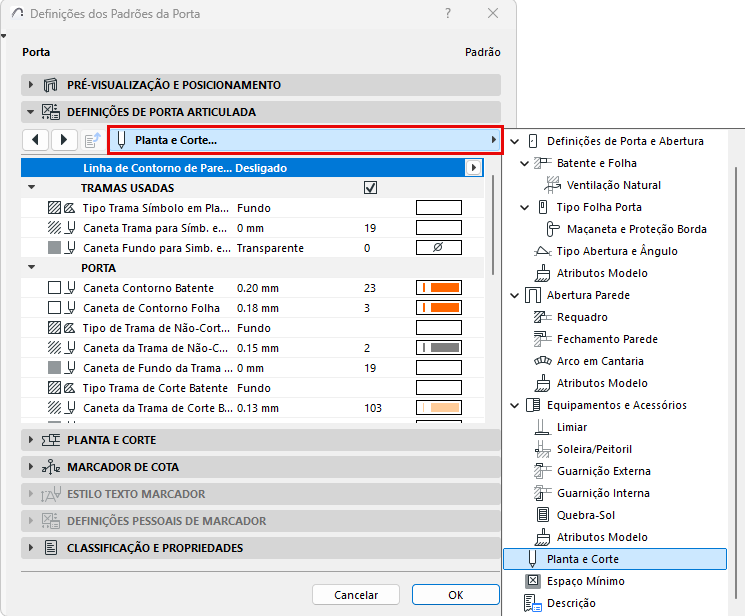745x616 pixels.
Task: Click the Limiar threshold icon
Action: [542, 427]
